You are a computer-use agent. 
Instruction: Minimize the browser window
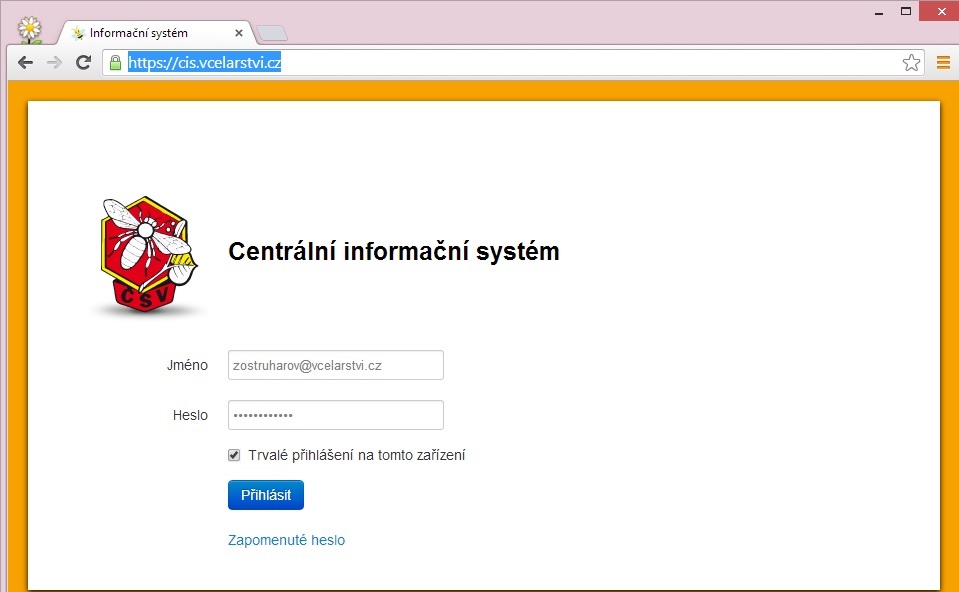pos(879,12)
